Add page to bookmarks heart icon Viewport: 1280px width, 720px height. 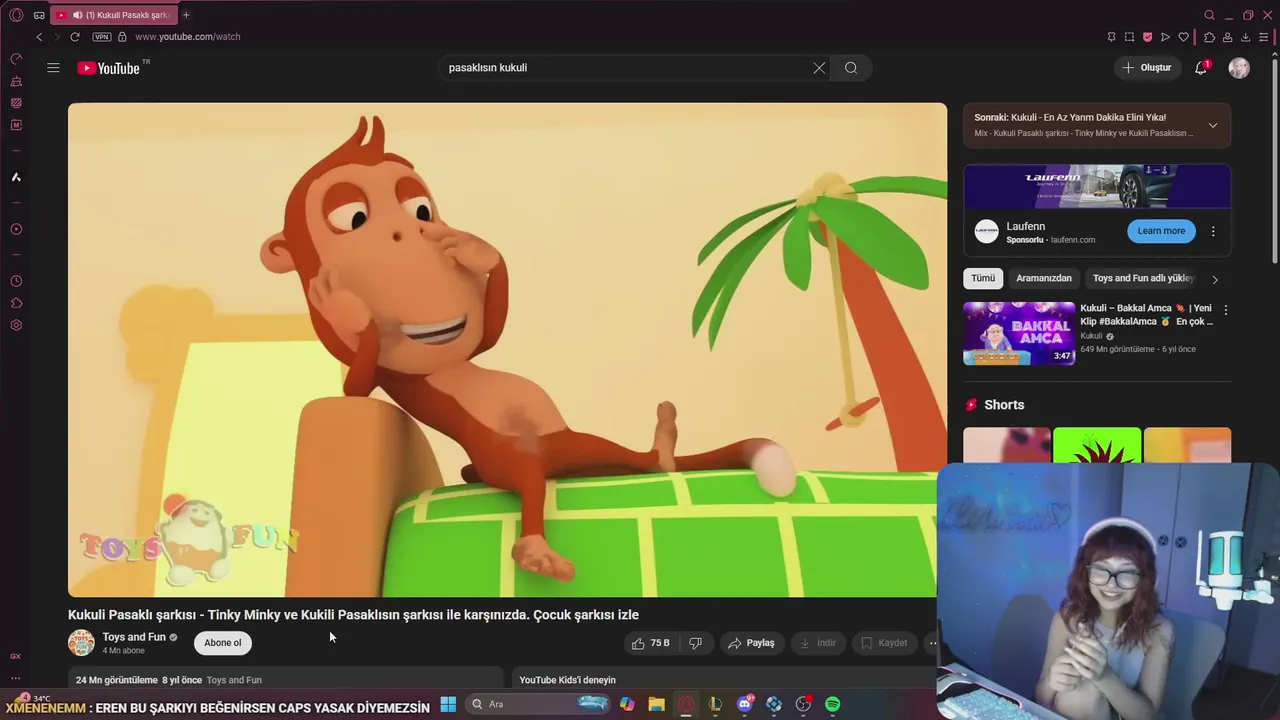(x=1184, y=37)
